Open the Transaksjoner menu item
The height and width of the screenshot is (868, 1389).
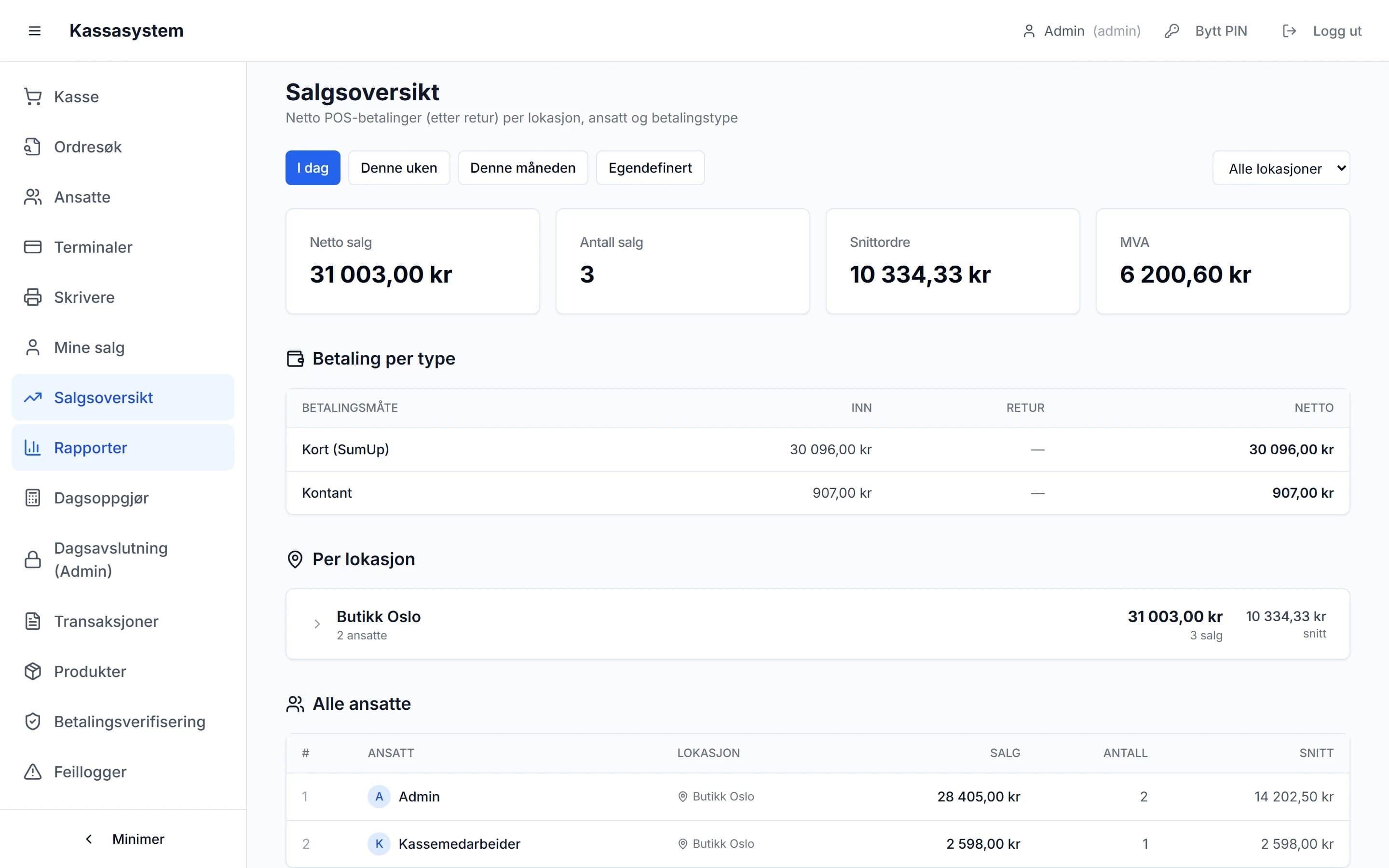pos(123,621)
